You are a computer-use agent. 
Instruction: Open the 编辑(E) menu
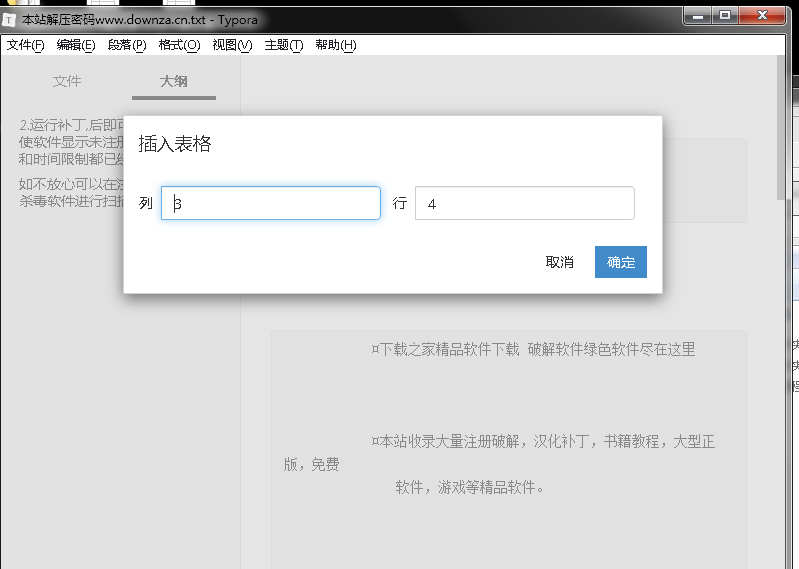[76, 45]
